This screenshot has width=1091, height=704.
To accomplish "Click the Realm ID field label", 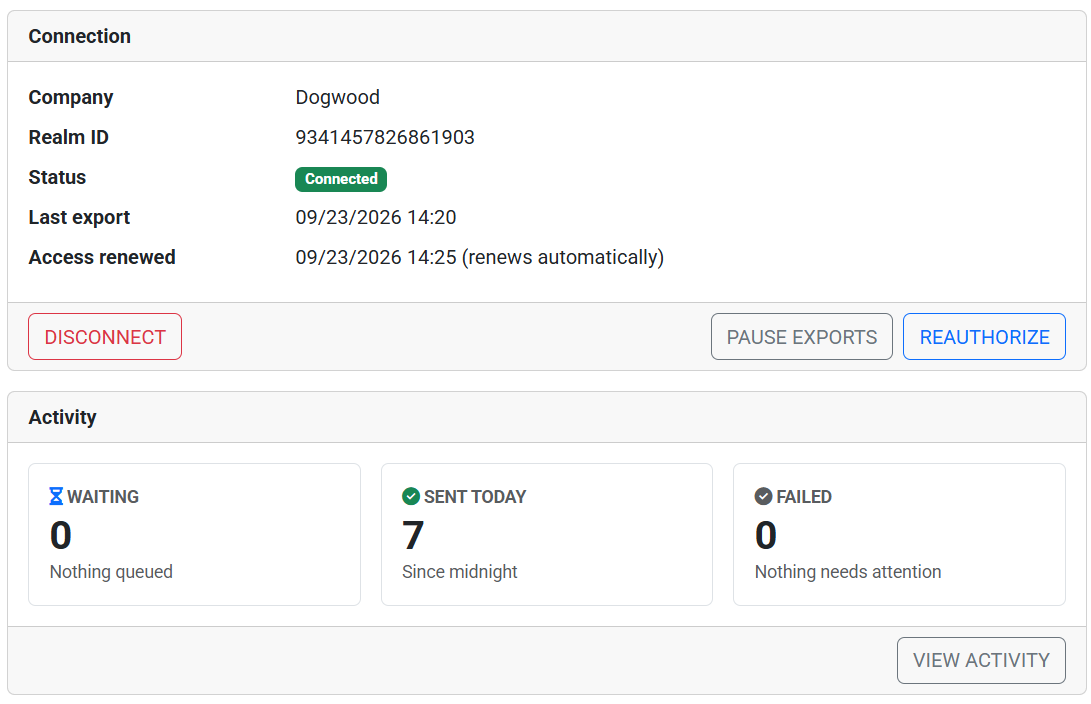I will [x=69, y=137].
